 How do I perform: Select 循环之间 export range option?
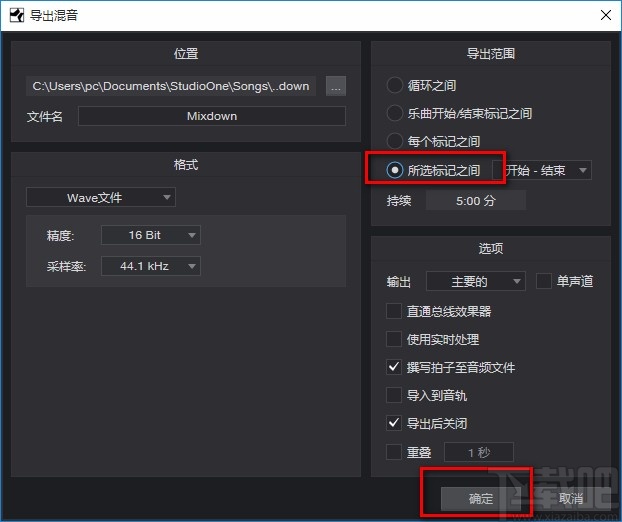395,85
